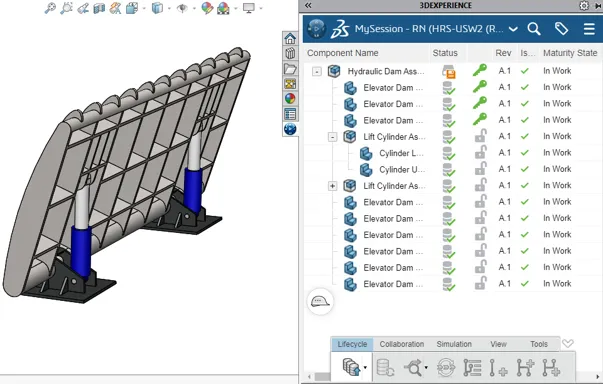Switch to the View tab
Screen dimensions: 603x384
click(x=498, y=344)
